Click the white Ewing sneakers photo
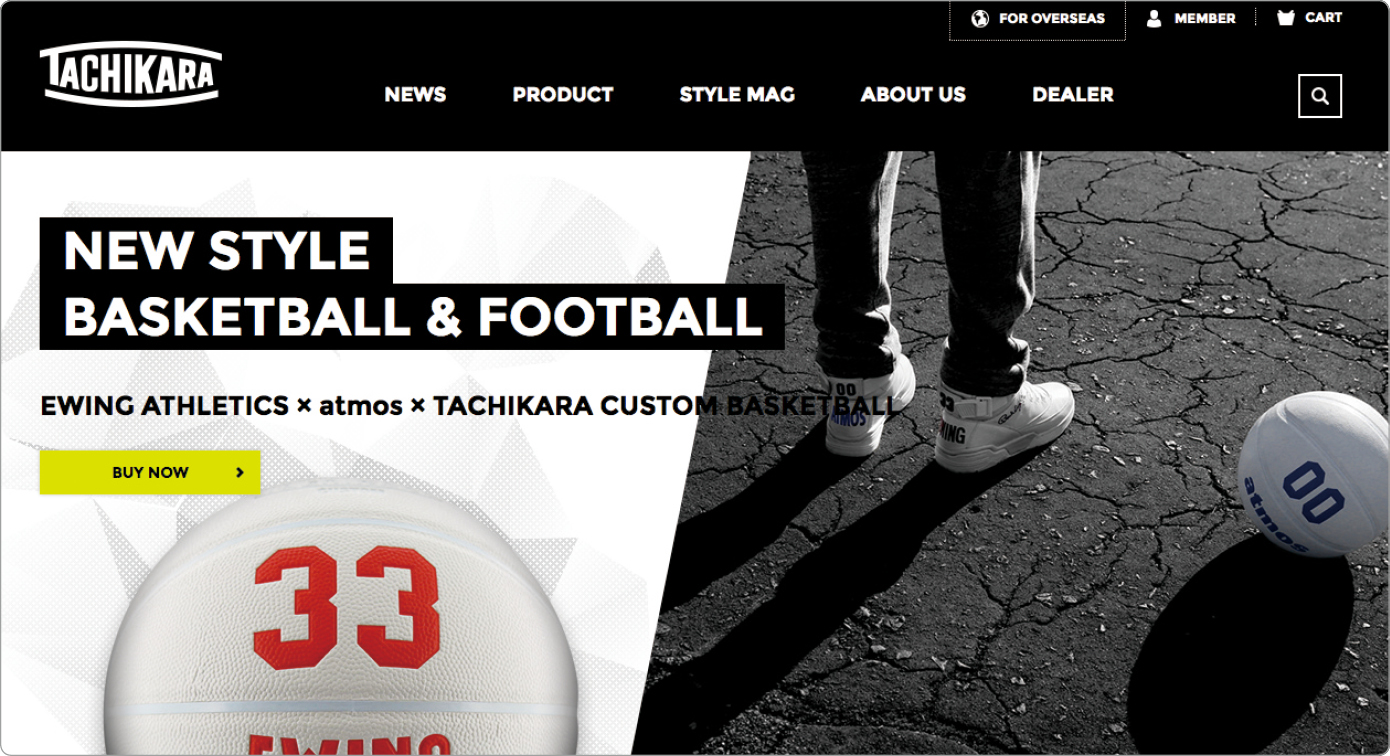The image size is (1390, 756). click(x=948, y=412)
